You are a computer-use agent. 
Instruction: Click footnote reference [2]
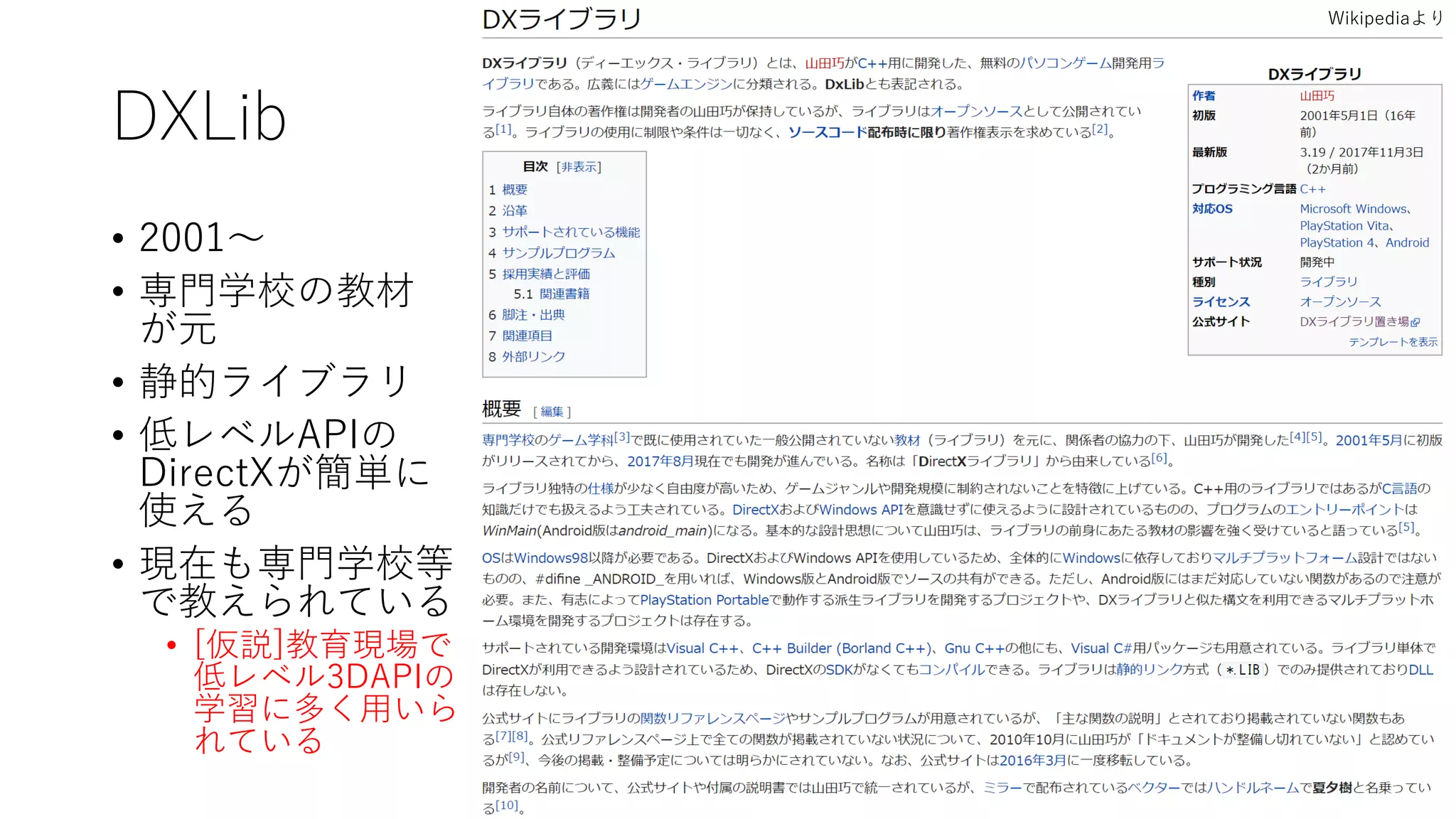[x=1100, y=129]
